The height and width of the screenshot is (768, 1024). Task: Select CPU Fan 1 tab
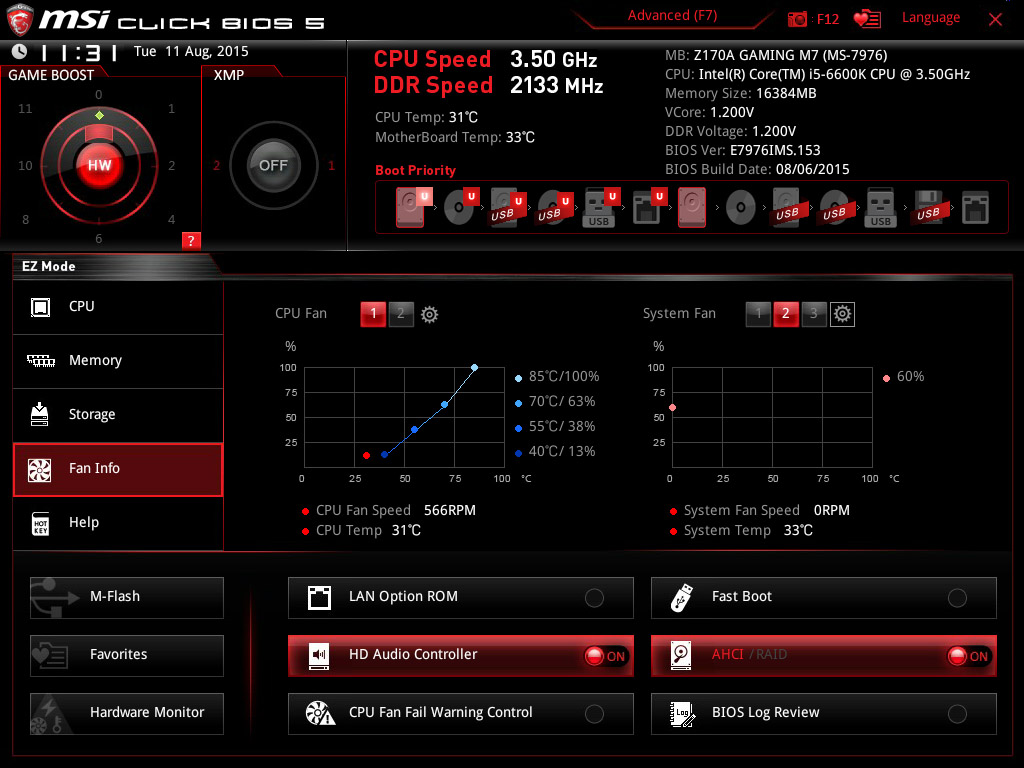[x=373, y=314]
